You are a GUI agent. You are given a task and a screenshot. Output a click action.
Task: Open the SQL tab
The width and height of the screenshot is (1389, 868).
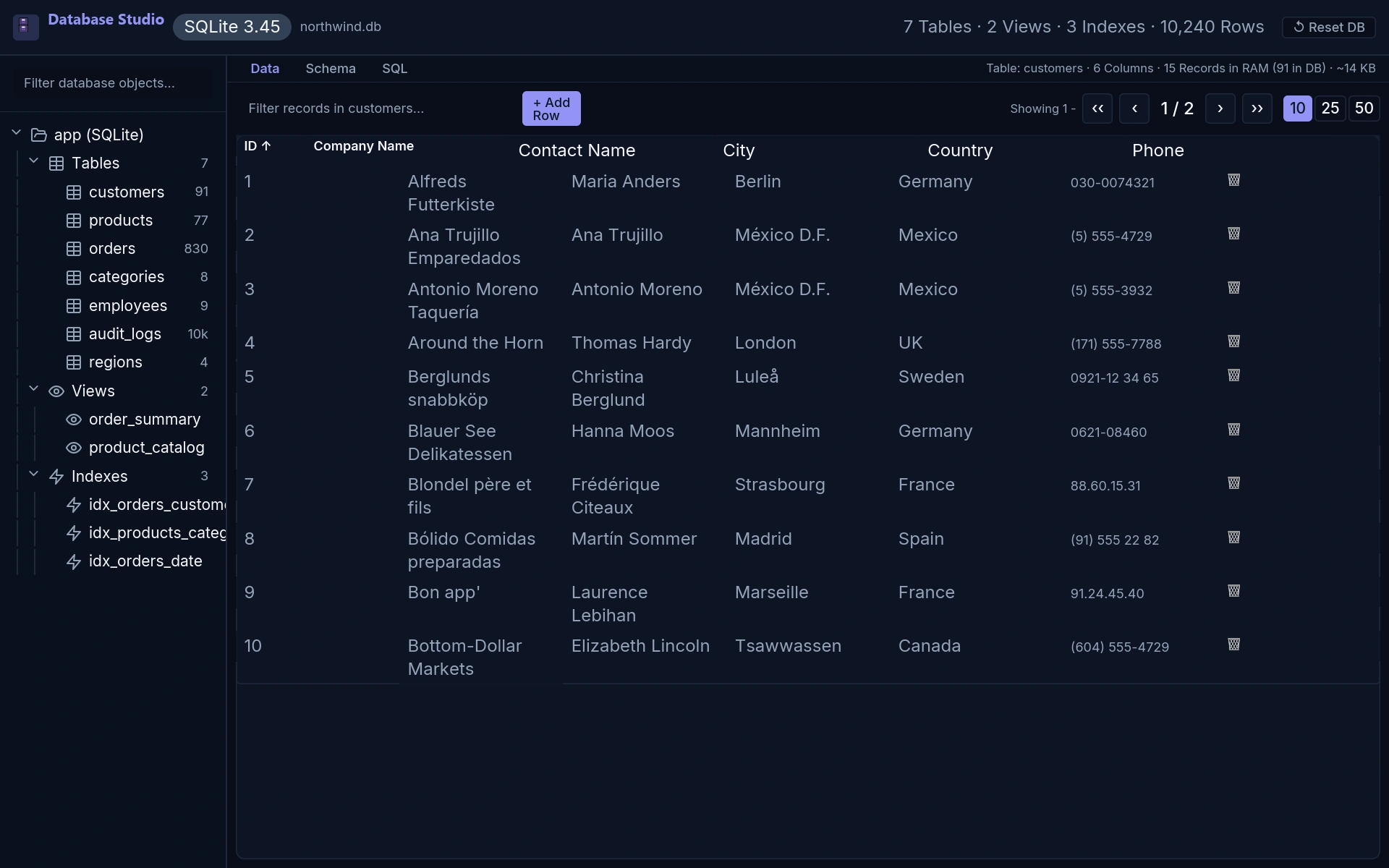(394, 69)
